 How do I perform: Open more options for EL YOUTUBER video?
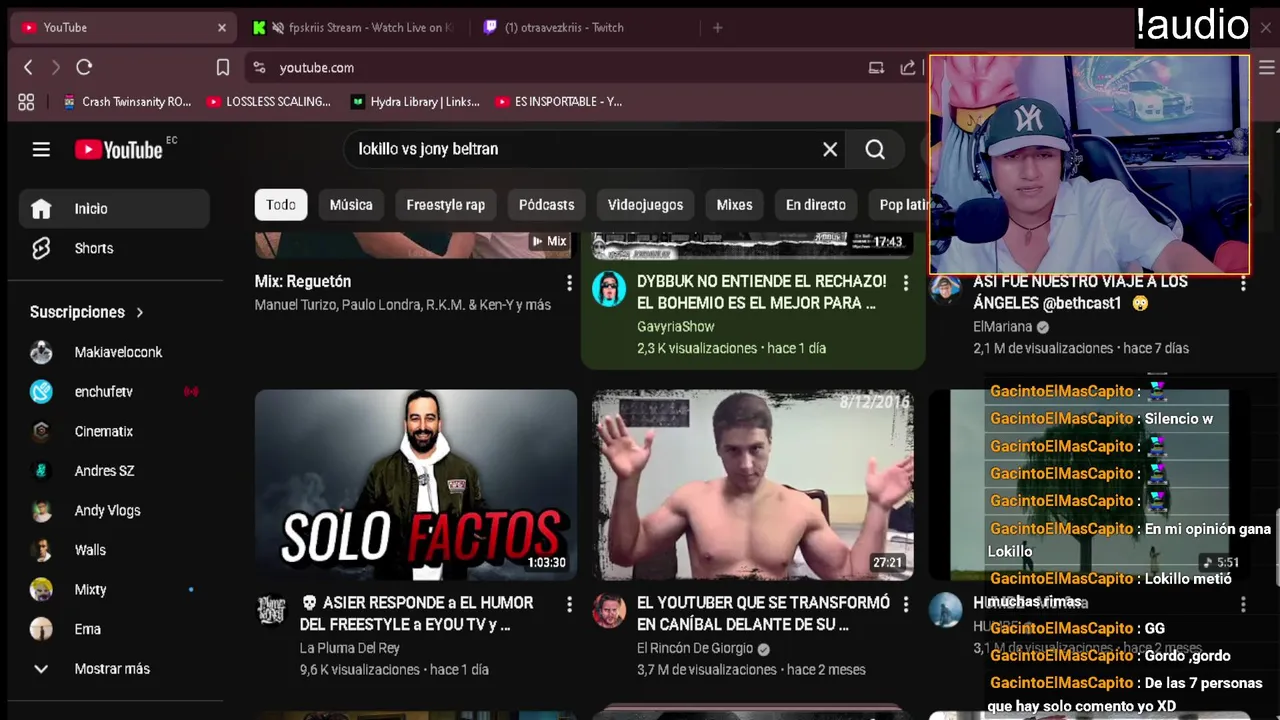[x=906, y=604]
